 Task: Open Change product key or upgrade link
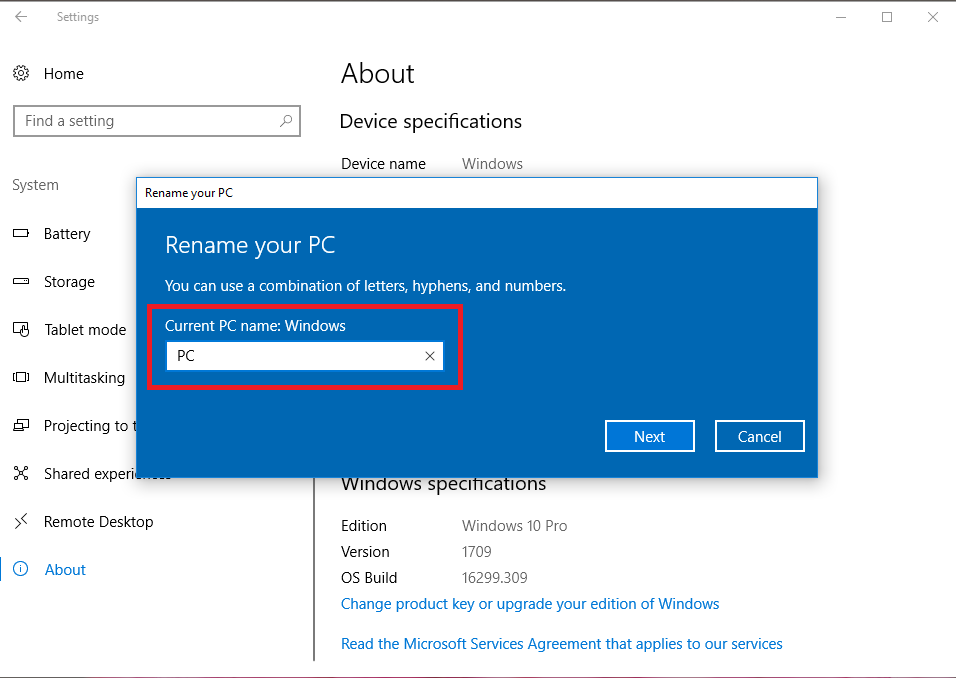tap(530, 604)
